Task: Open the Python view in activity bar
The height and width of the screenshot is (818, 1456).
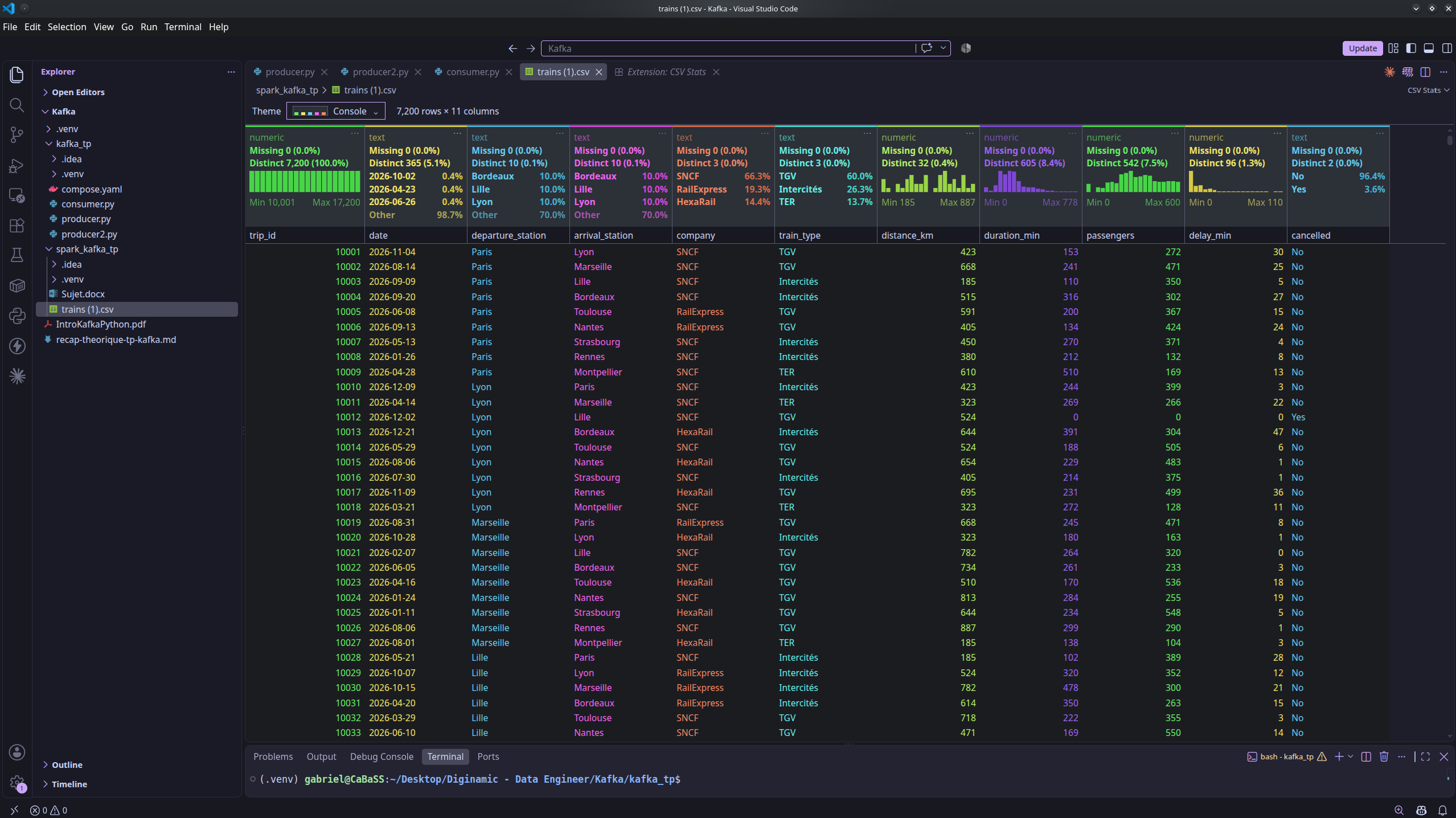Action: (17, 316)
